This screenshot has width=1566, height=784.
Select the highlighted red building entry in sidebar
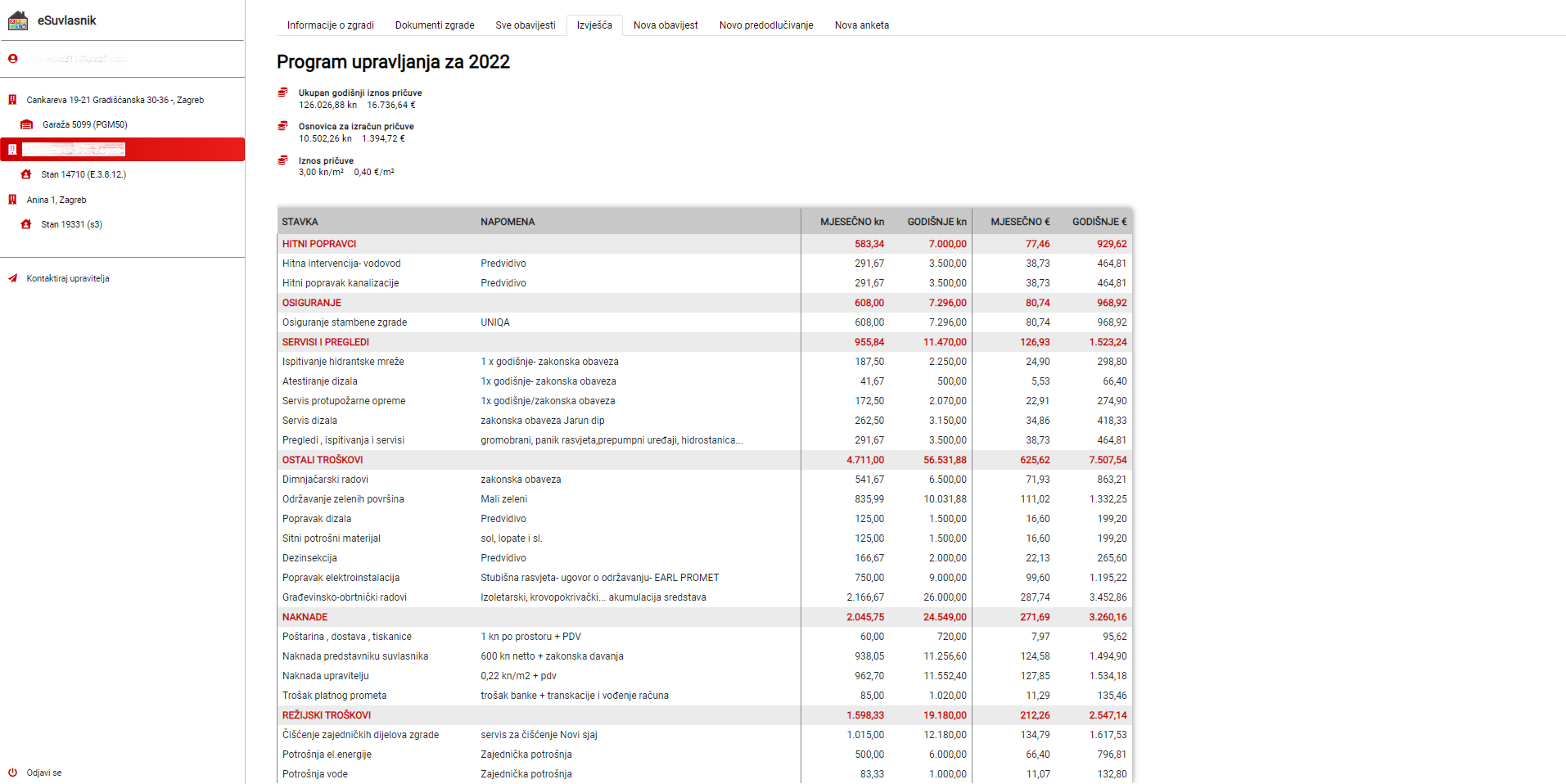[123, 150]
